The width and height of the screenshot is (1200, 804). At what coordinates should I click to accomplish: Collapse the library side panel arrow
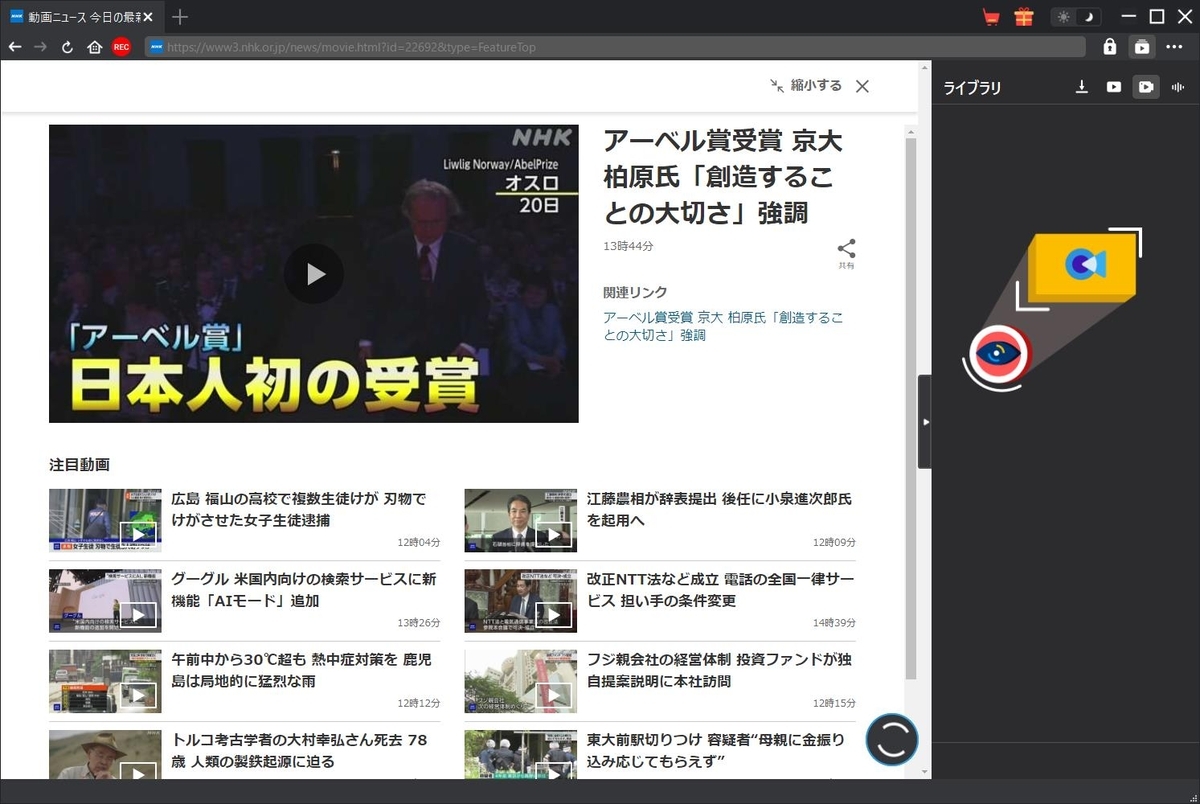[x=925, y=422]
